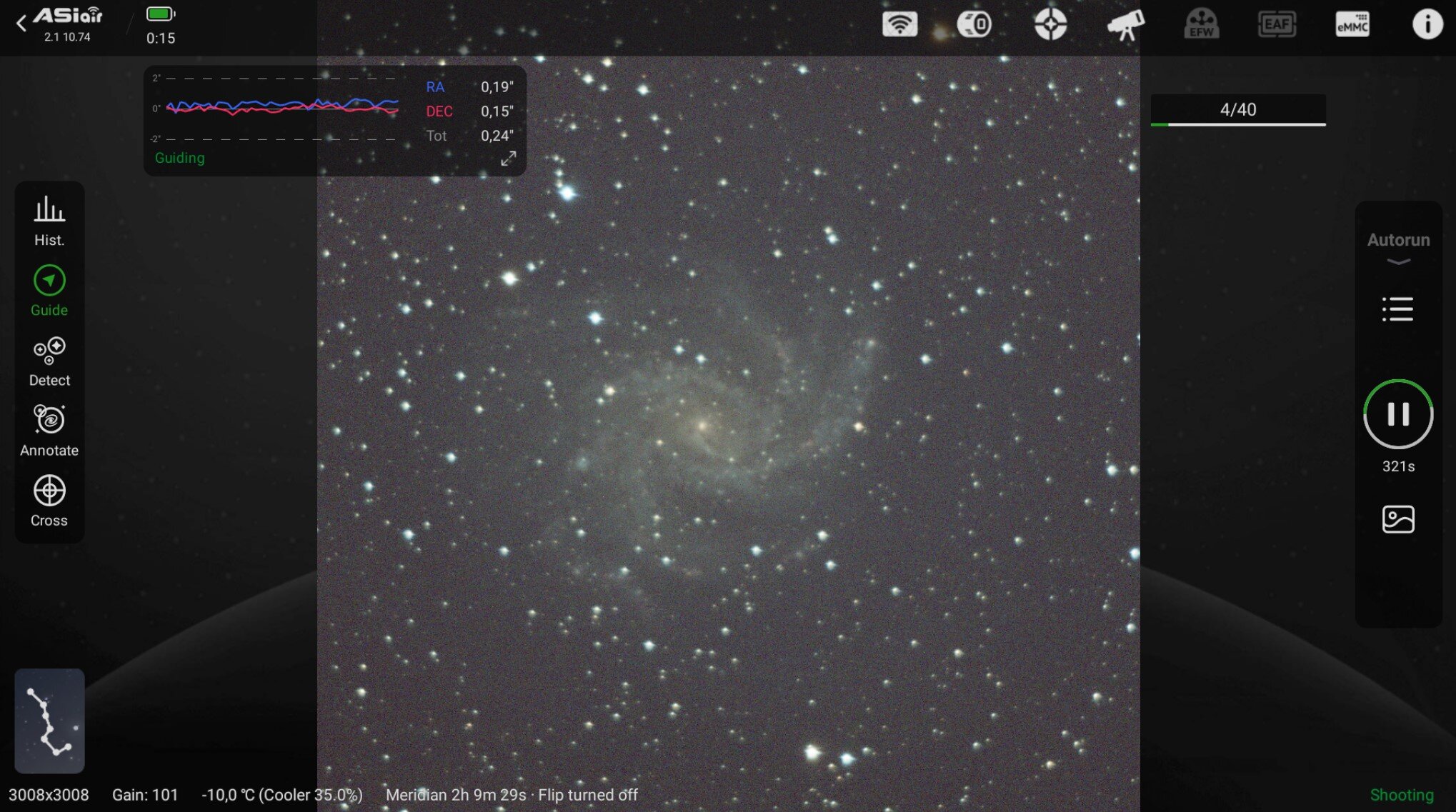Go back with the ASIAIR arrow
The width and height of the screenshot is (1456, 812).
point(21,24)
